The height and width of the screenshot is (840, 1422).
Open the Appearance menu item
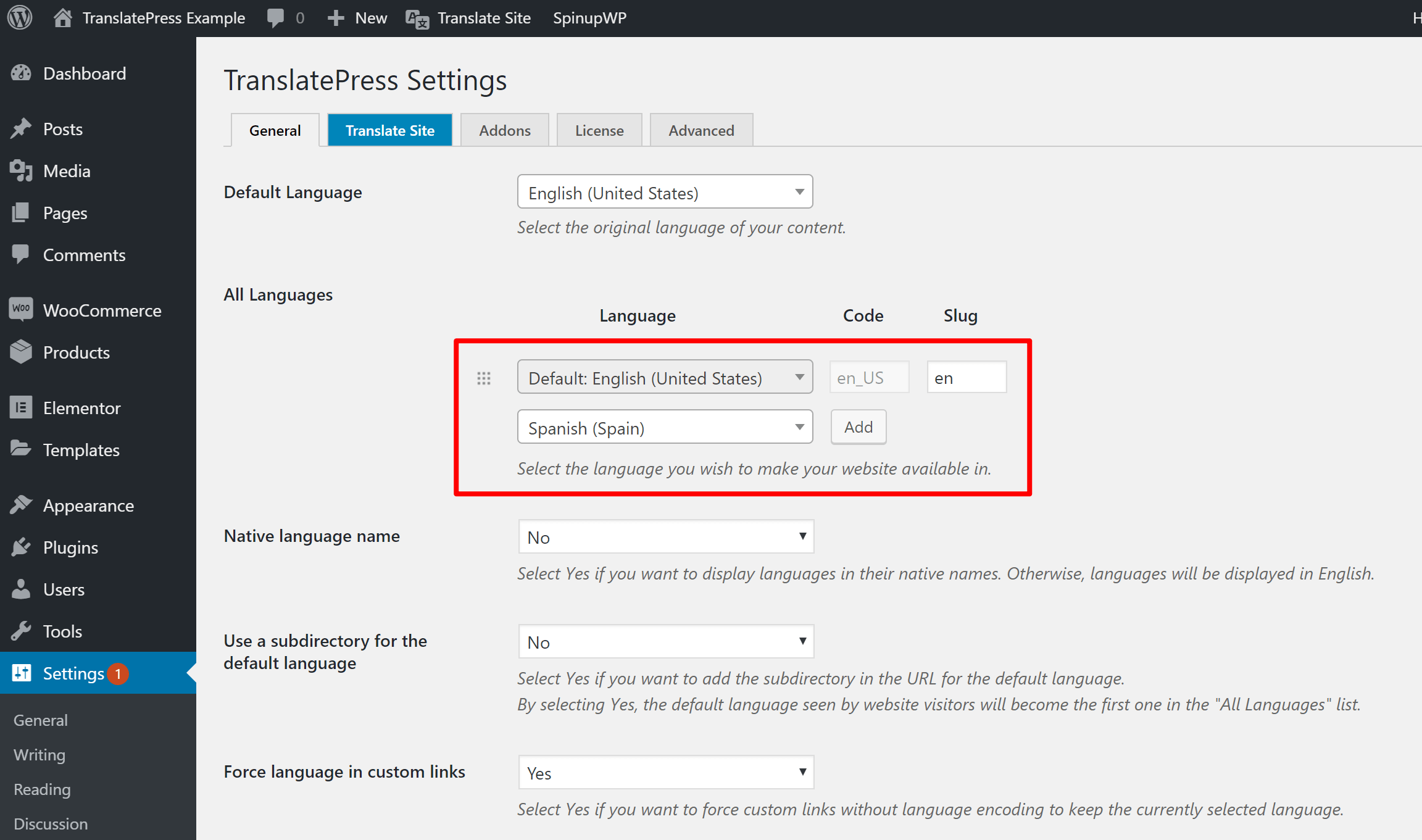pos(98,505)
